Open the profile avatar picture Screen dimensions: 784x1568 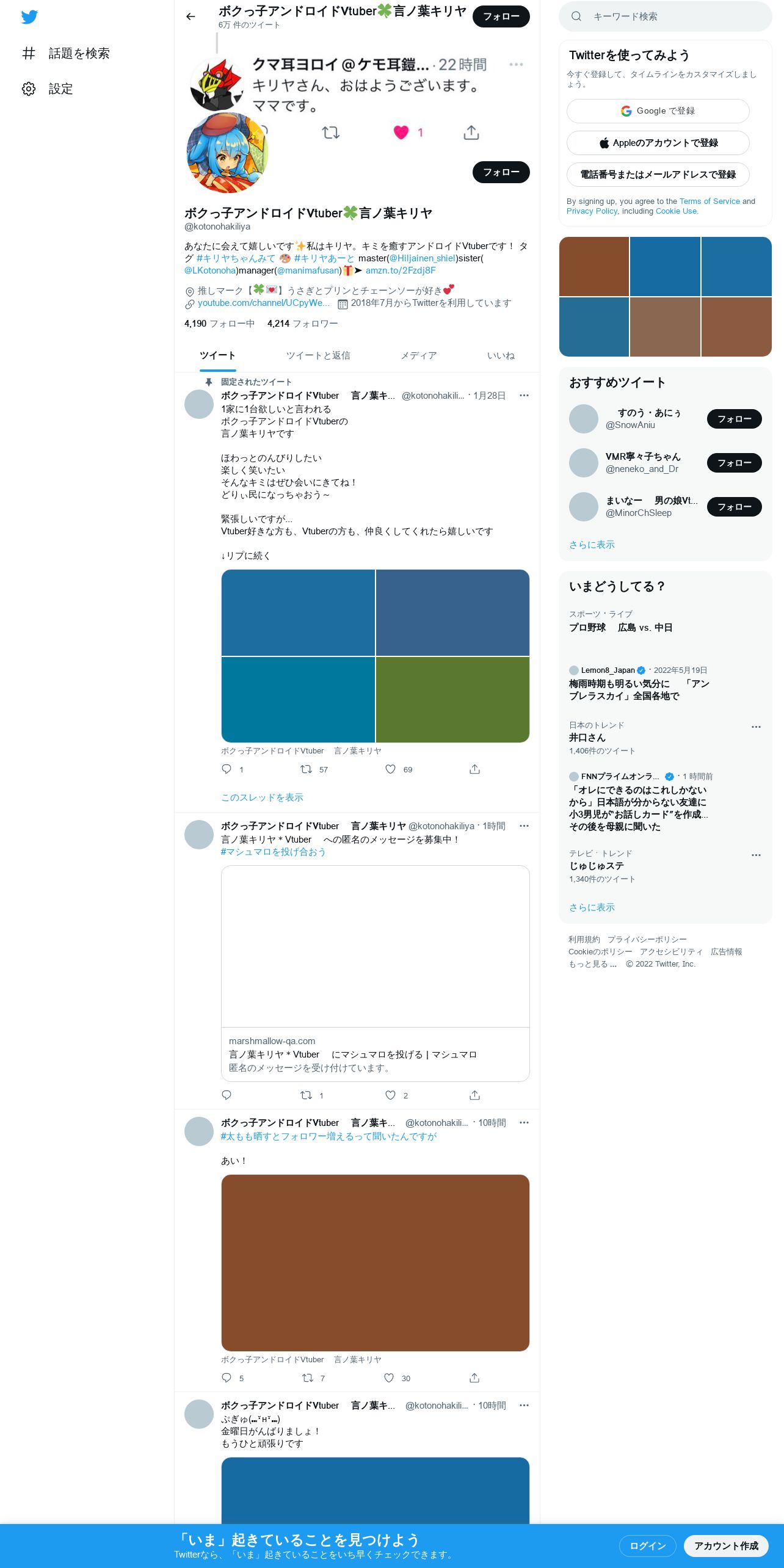pos(227,153)
